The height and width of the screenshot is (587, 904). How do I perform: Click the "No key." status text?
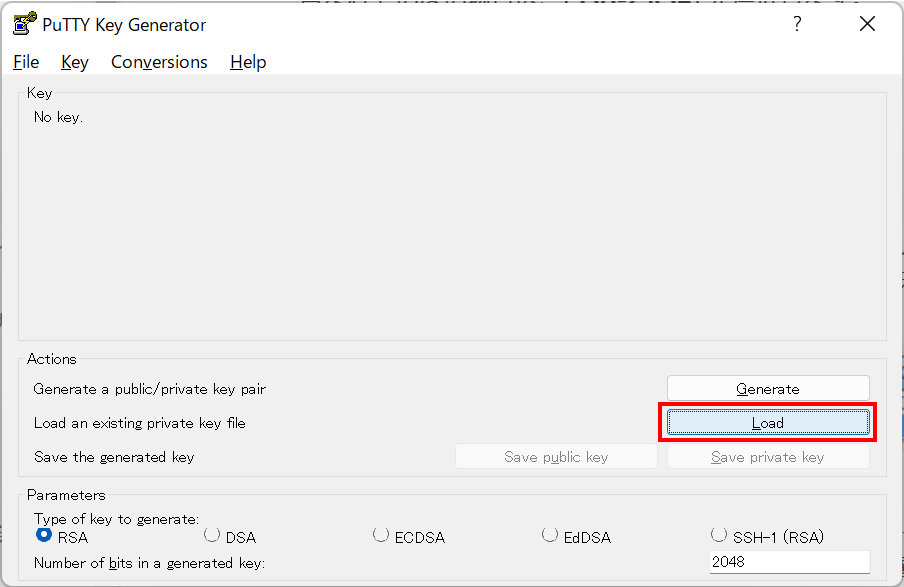(58, 117)
